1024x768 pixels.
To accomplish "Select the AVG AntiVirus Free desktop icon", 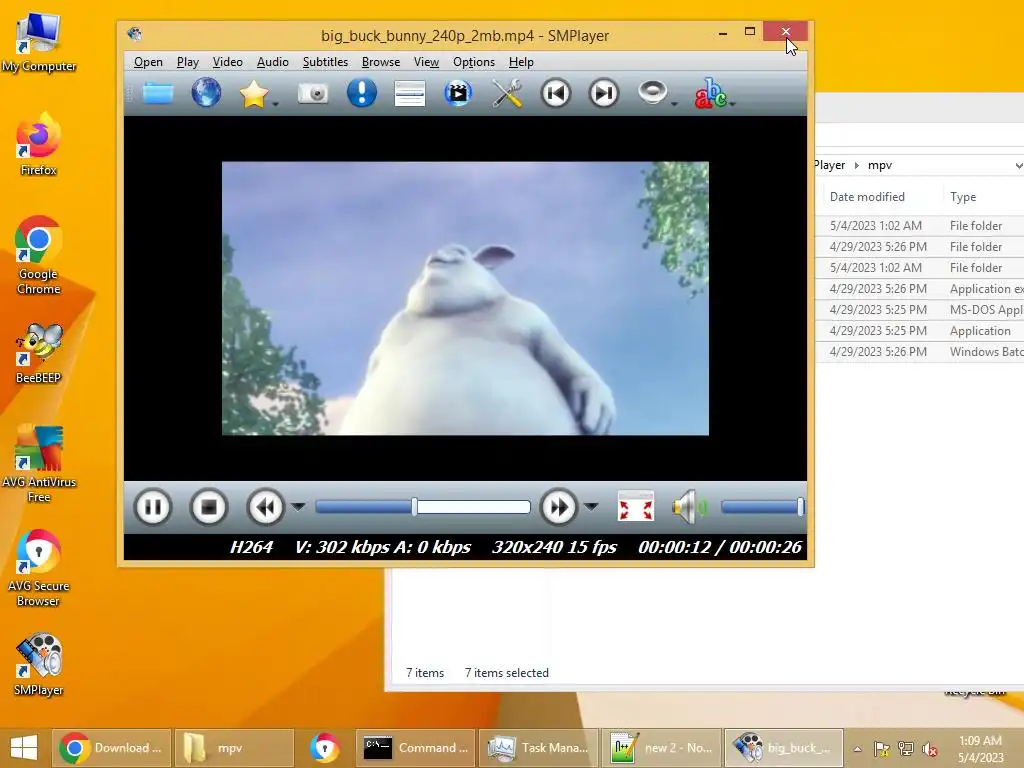I will (39, 463).
